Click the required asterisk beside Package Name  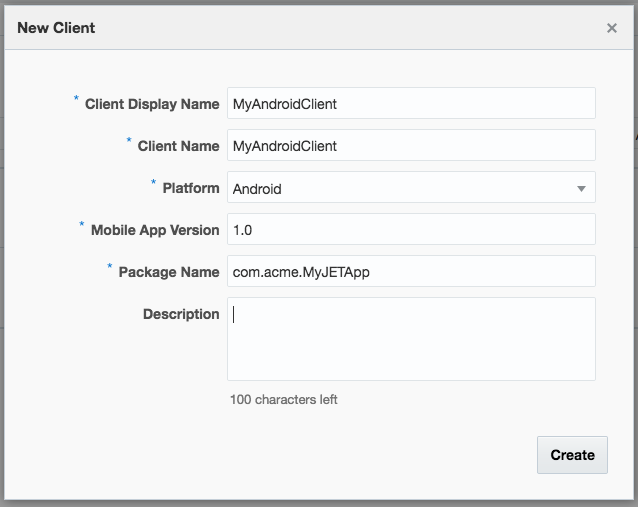click(109, 267)
